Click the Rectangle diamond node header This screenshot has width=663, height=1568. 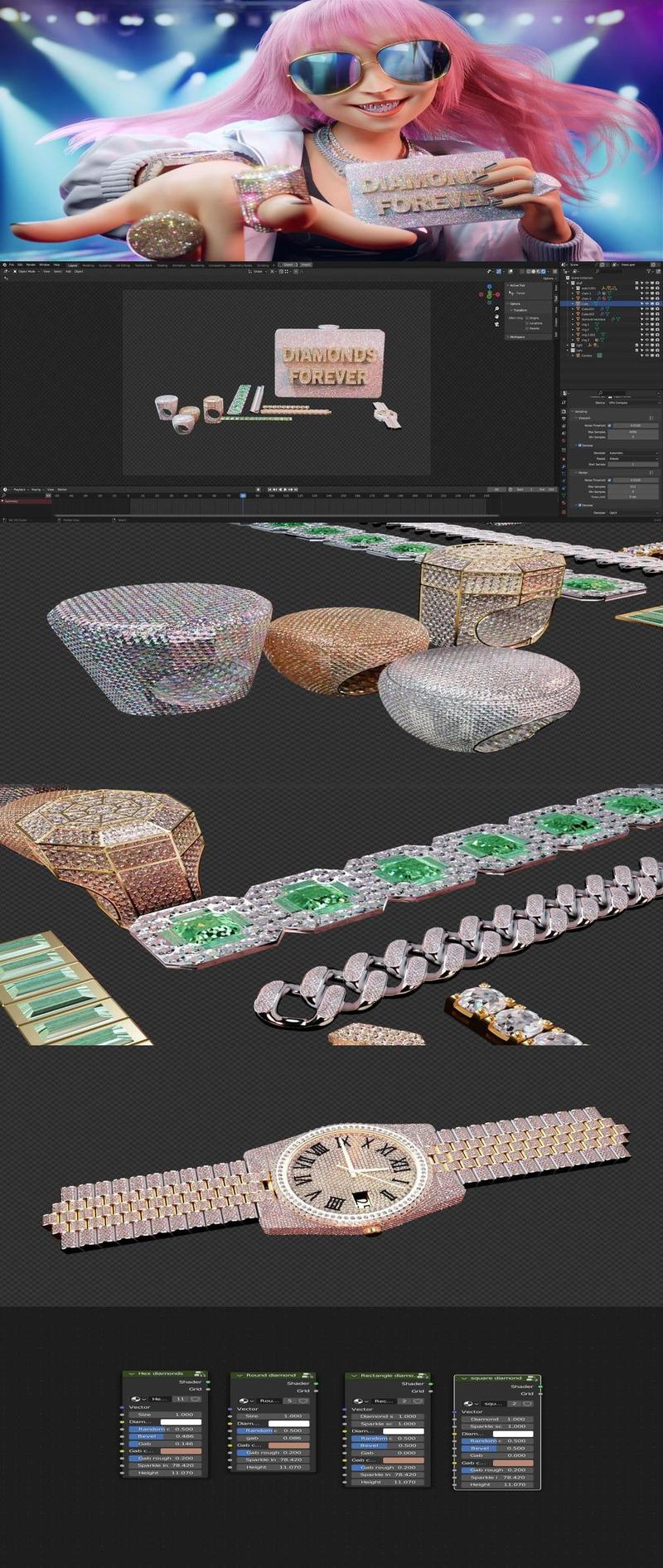(390, 1376)
